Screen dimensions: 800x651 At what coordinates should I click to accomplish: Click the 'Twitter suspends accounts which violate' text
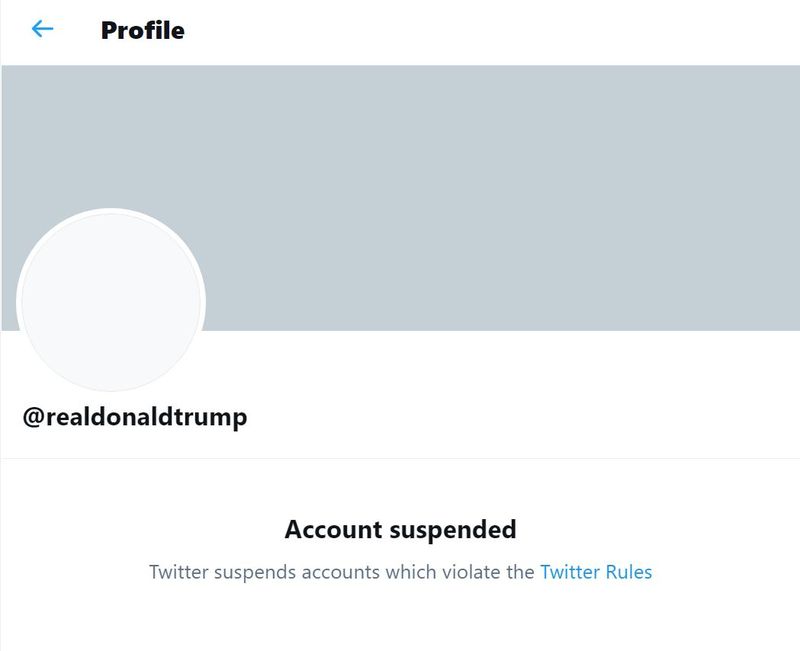click(340, 573)
